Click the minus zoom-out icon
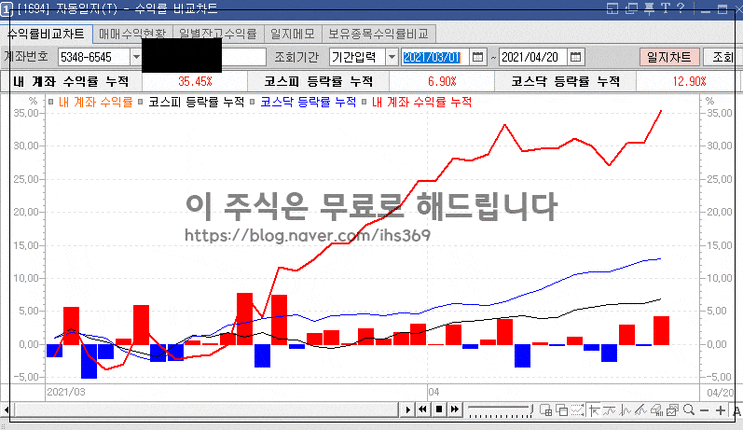743x430 pixels. click(705, 411)
